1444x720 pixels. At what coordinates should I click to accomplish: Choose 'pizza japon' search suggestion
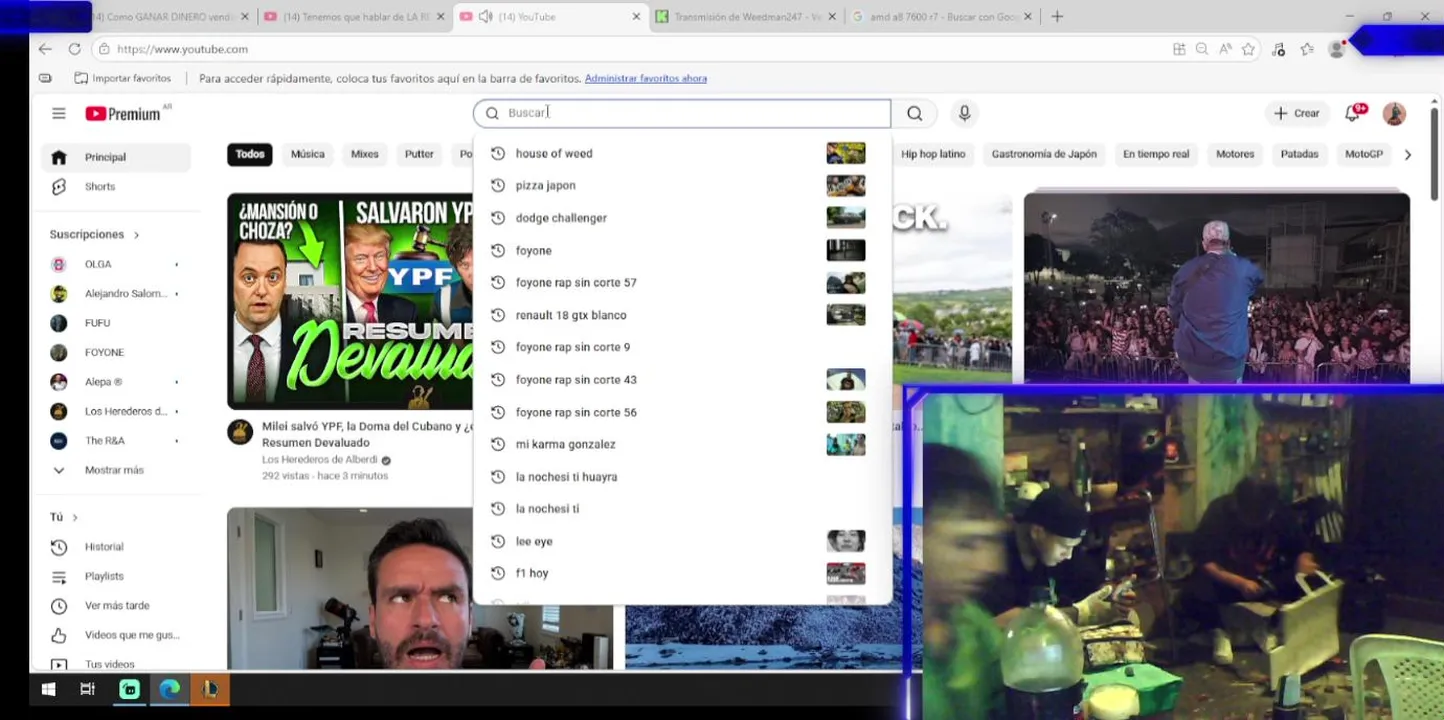682,186
